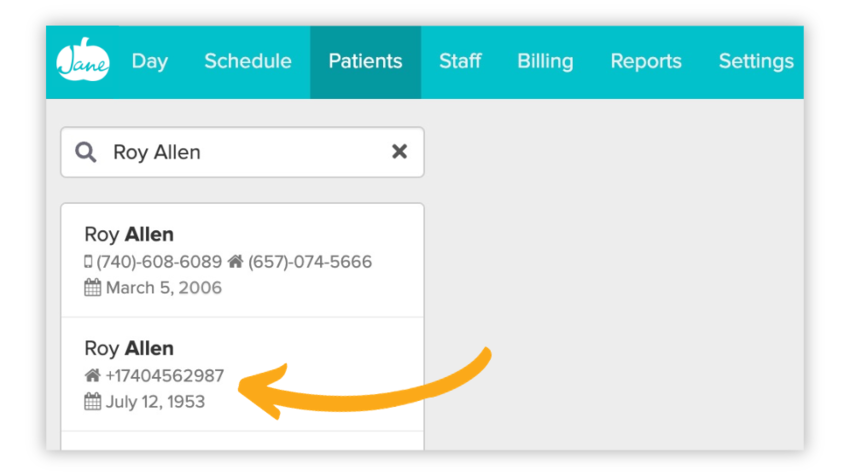The image size is (850, 476).
Task: Click the home number +17404562987
Action: (165, 376)
